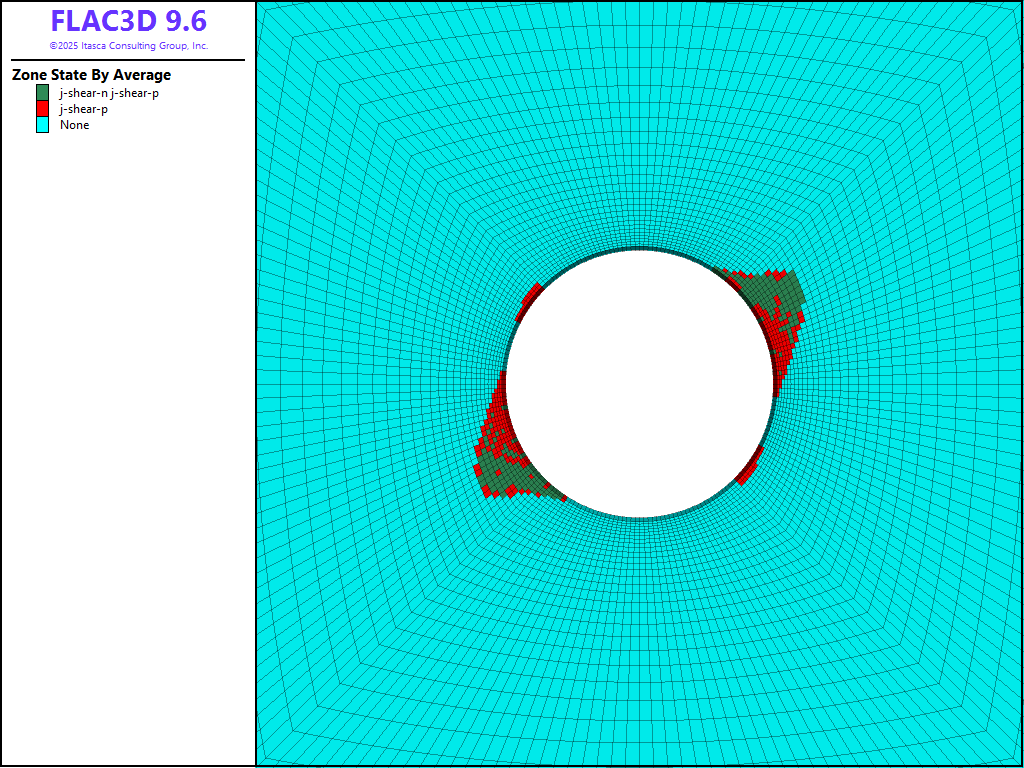Select the top-left corner zone of the mesh
1024x768 pixels.
pyautogui.click(x=262, y=8)
